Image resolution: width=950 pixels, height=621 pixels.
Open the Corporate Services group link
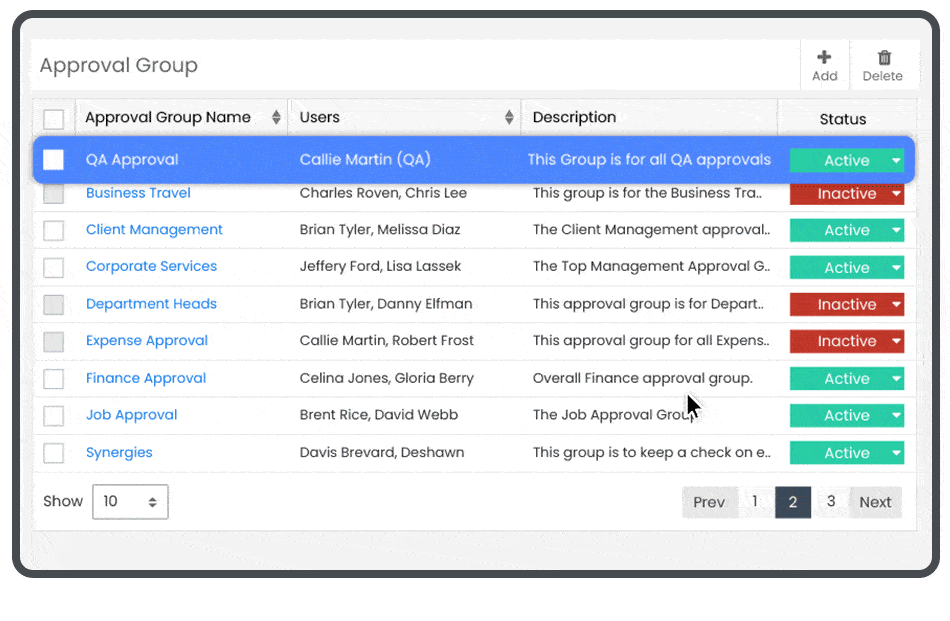point(151,267)
